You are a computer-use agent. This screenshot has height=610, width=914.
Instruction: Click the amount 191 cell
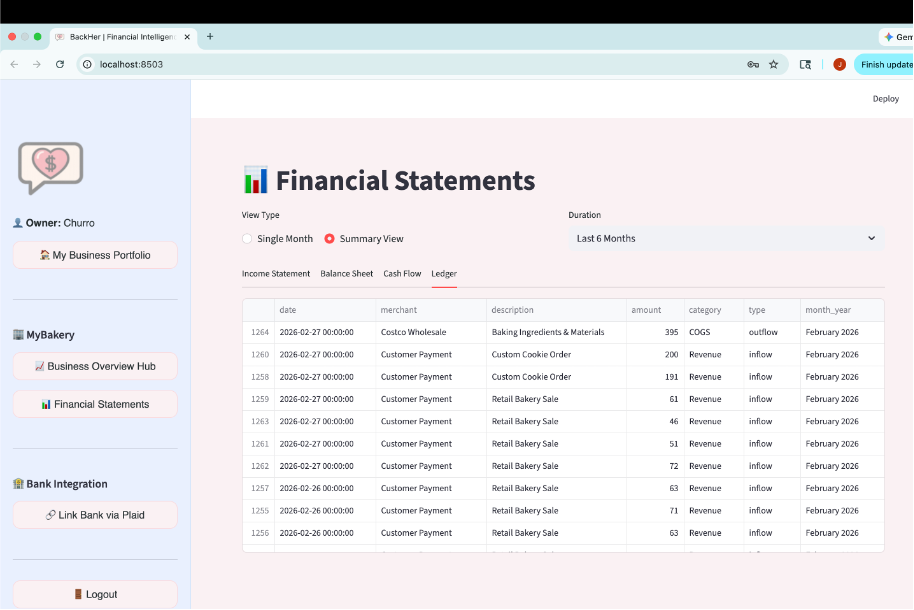[655, 377]
